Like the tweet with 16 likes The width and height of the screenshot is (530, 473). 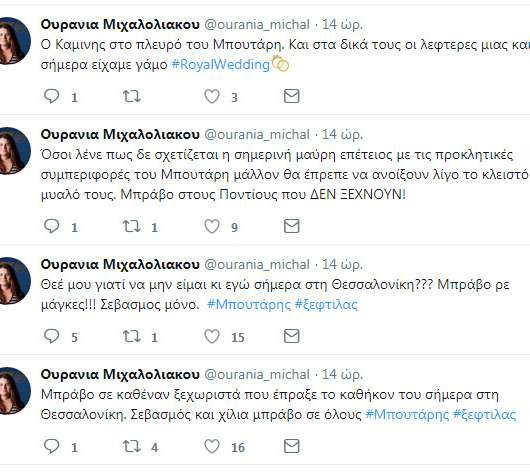pos(212,447)
